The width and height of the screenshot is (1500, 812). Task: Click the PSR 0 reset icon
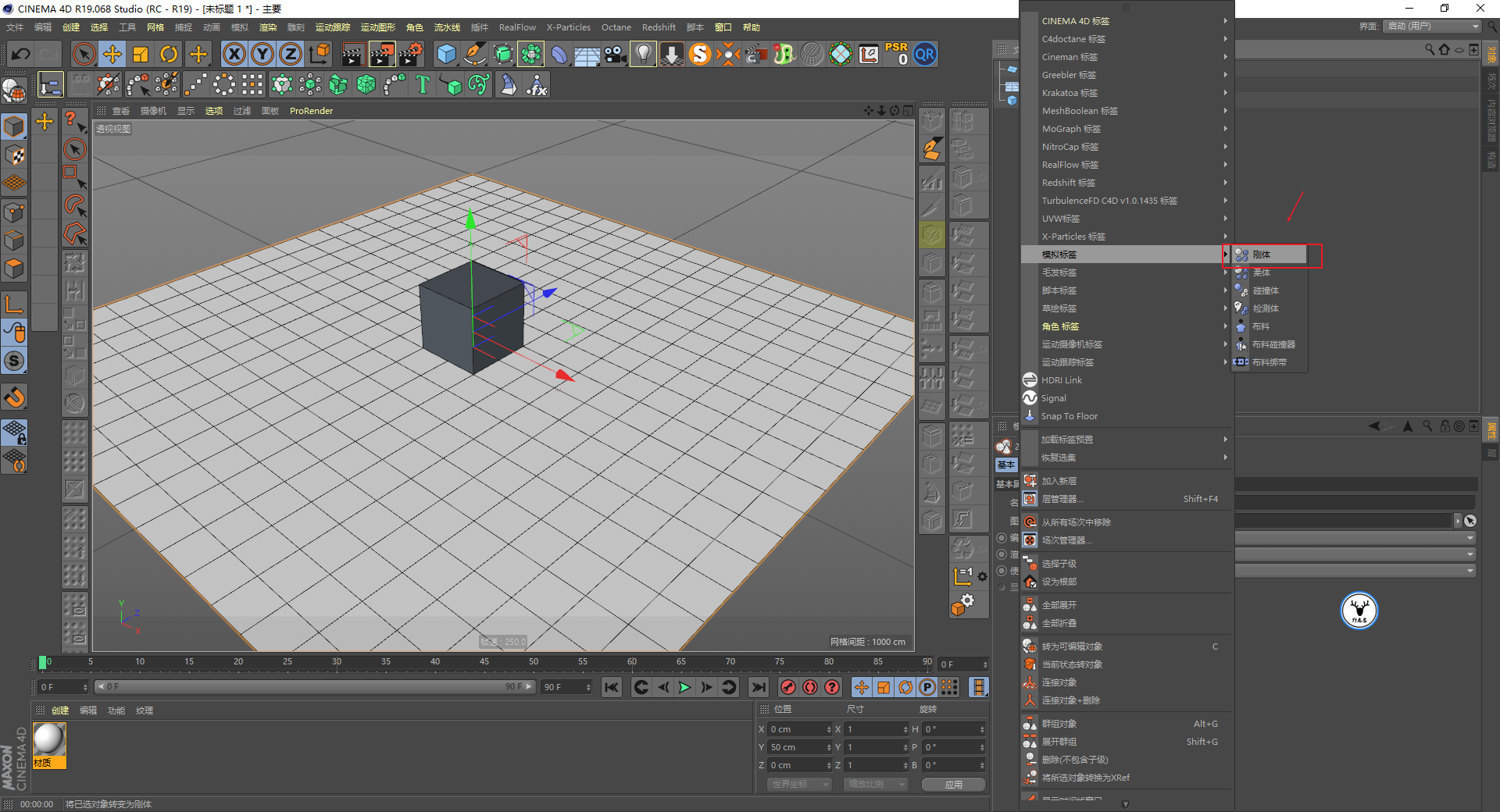[896, 54]
